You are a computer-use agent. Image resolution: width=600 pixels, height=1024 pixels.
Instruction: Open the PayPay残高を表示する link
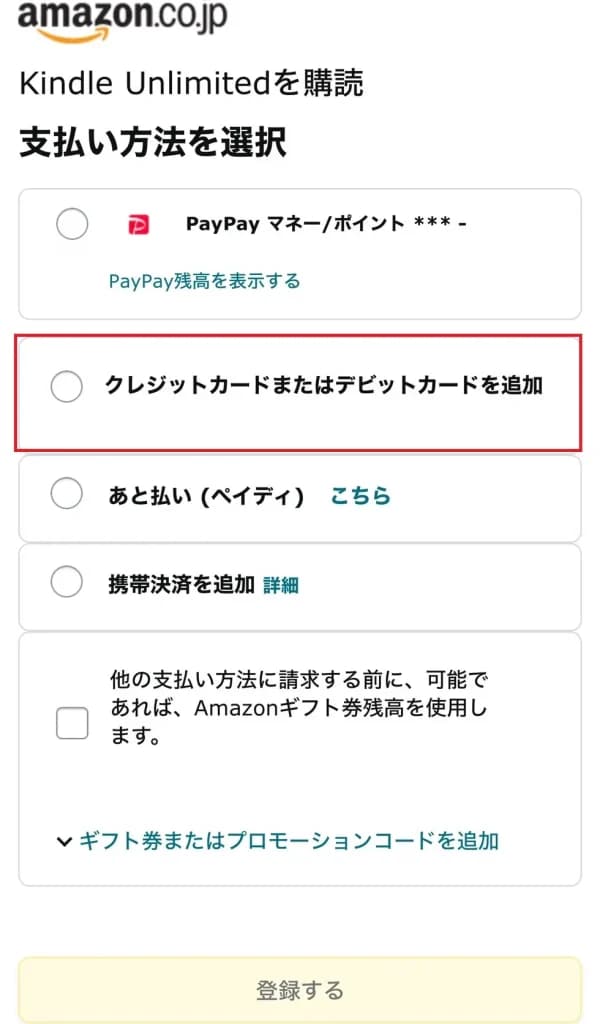pos(204,281)
